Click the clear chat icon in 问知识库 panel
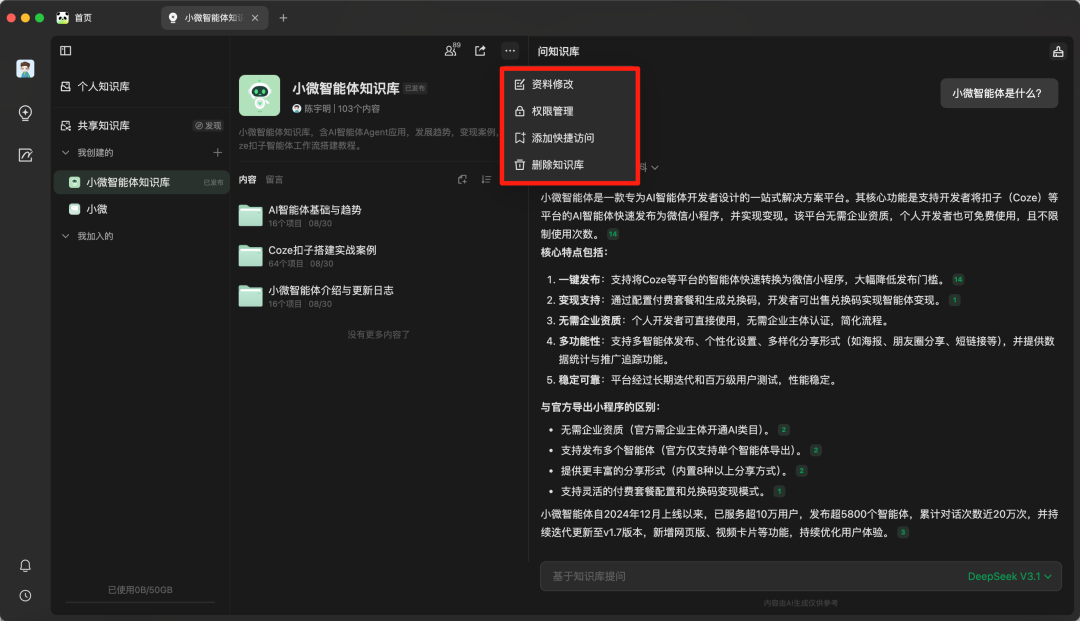1080x621 pixels. (x=1058, y=52)
